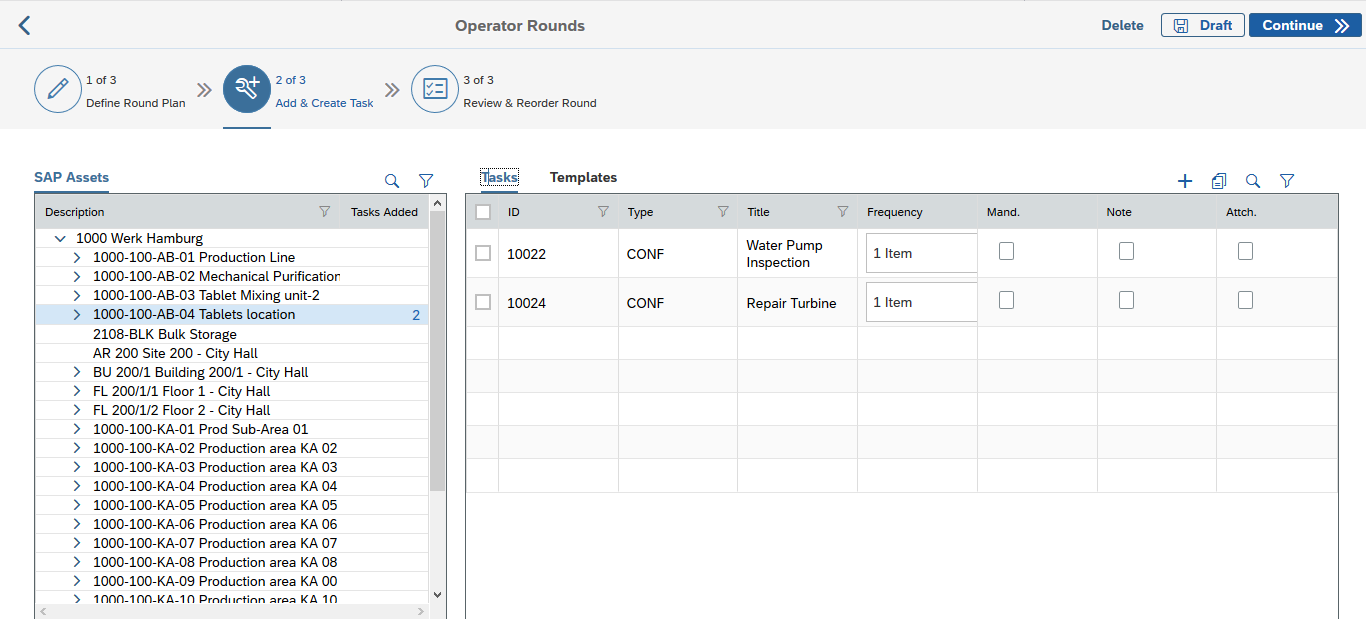Select the SAP Assets tab
This screenshot has width=1366, height=619.
(71, 177)
